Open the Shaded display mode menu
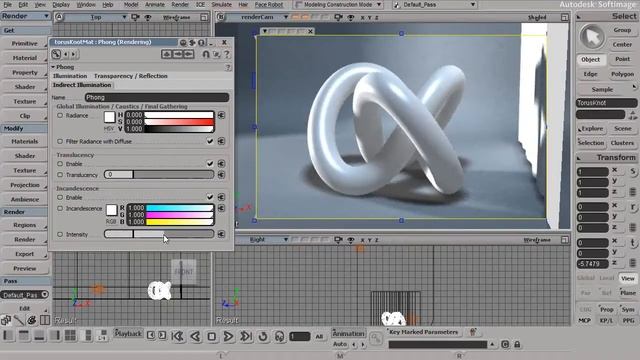Screen dimensions: 640x360 click(537, 18)
